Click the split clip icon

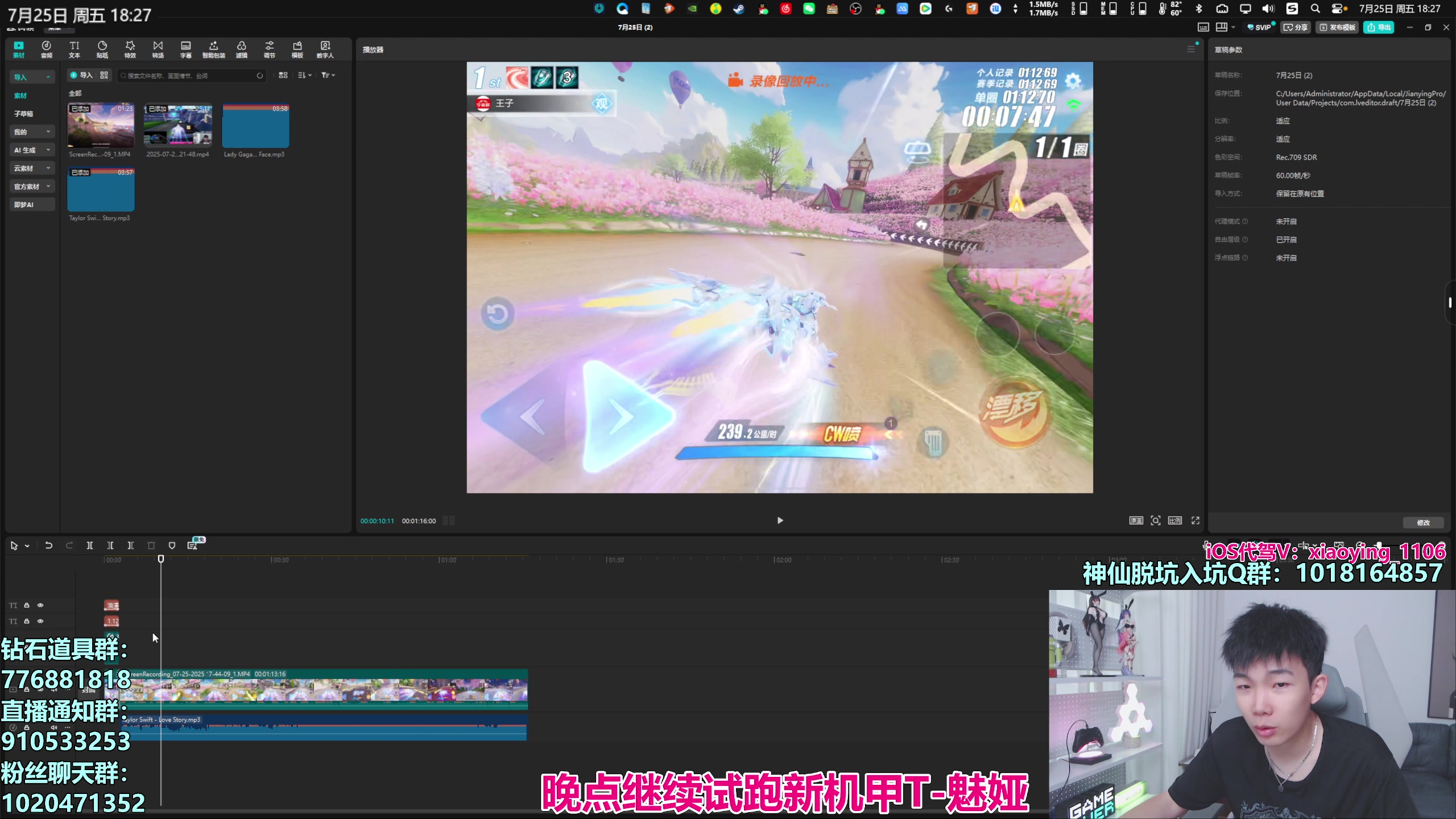pyautogui.click(x=90, y=545)
